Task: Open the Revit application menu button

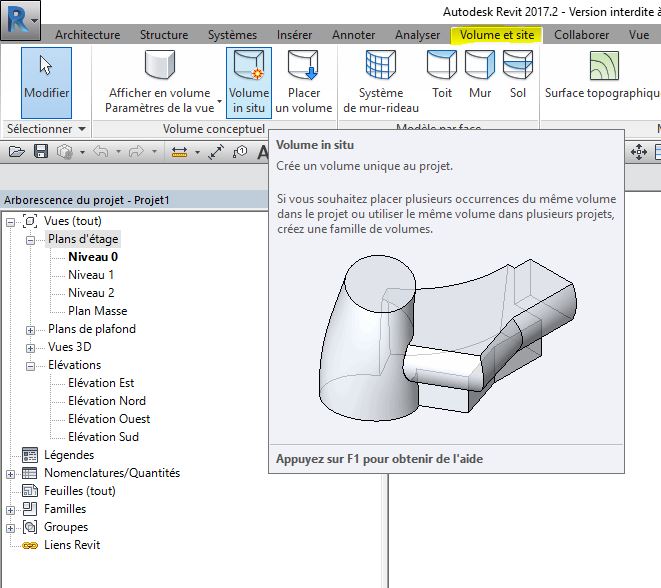Action: point(20,20)
